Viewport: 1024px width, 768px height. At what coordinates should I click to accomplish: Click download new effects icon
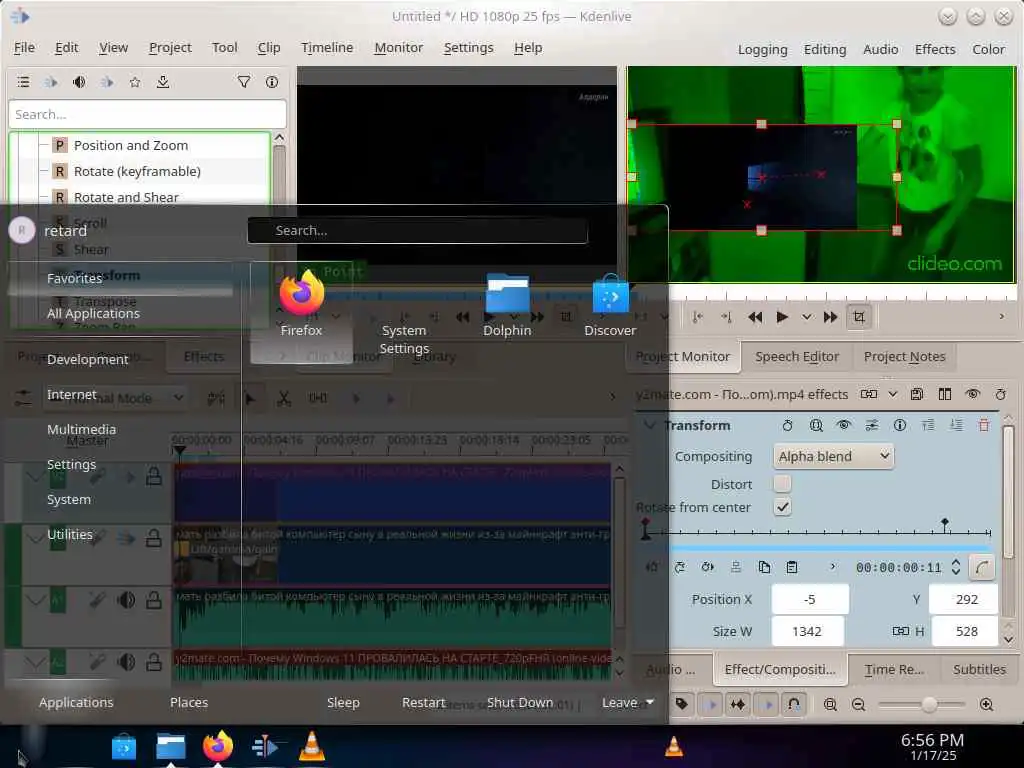tap(163, 82)
